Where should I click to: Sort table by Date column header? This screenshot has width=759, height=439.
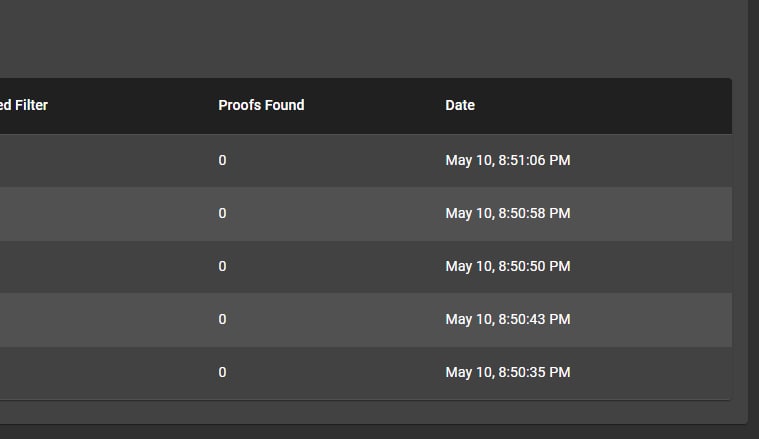click(460, 105)
